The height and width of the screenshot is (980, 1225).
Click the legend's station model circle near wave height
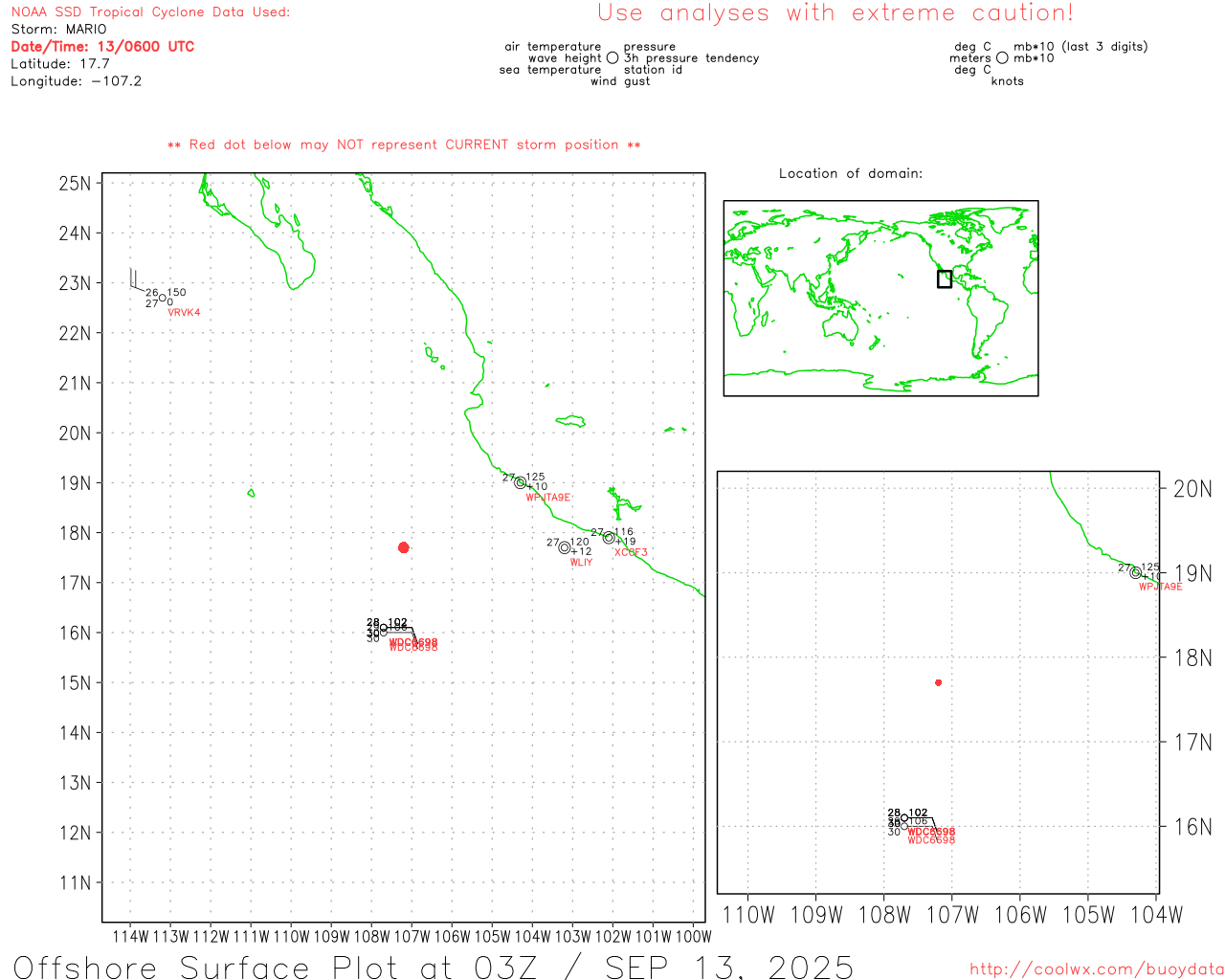coord(612,57)
